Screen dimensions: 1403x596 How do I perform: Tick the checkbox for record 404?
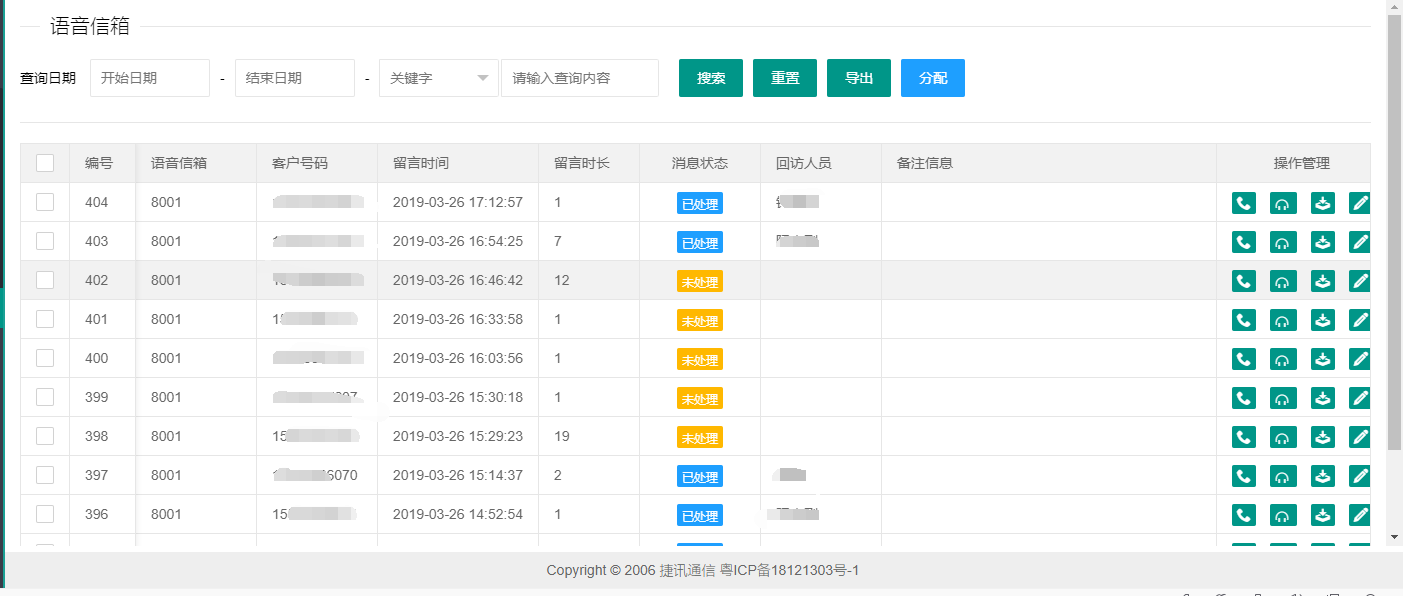(45, 202)
